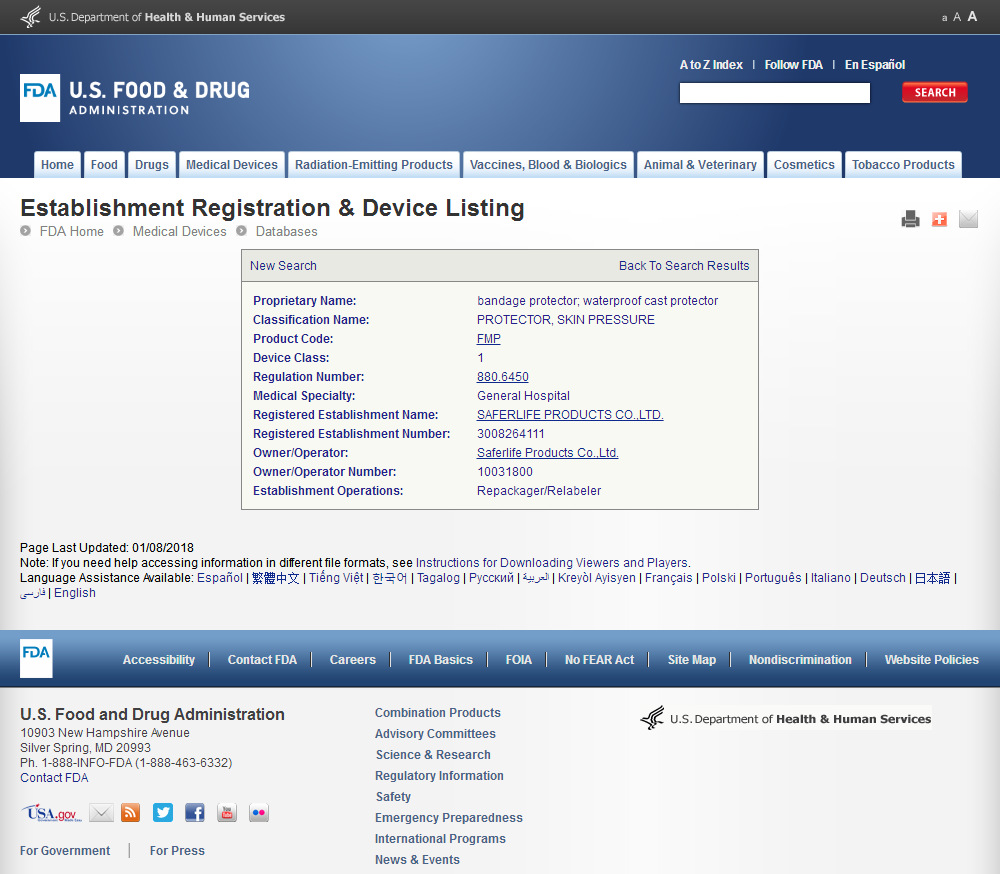Click Contact FDA under phone number
Screen dimensions: 1000x874
pos(54,778)
